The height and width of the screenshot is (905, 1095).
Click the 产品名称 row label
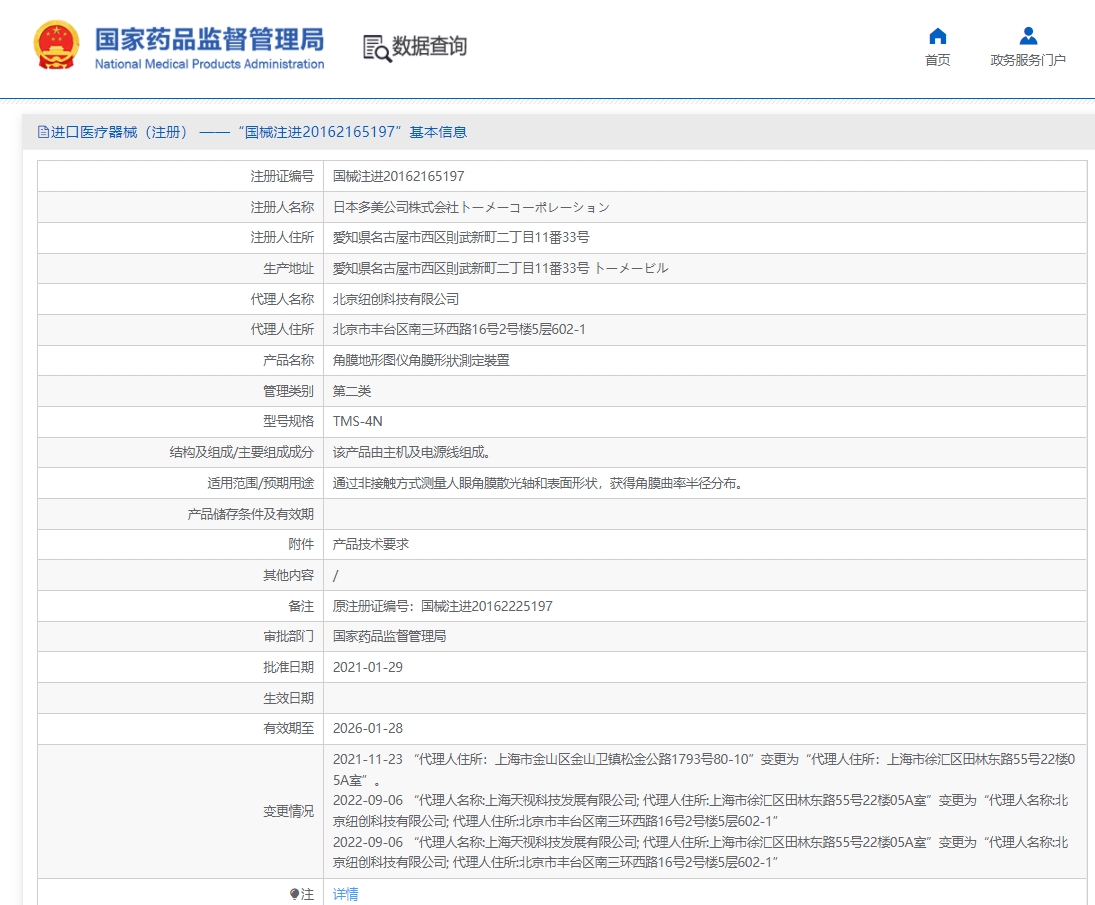(288, 360)
